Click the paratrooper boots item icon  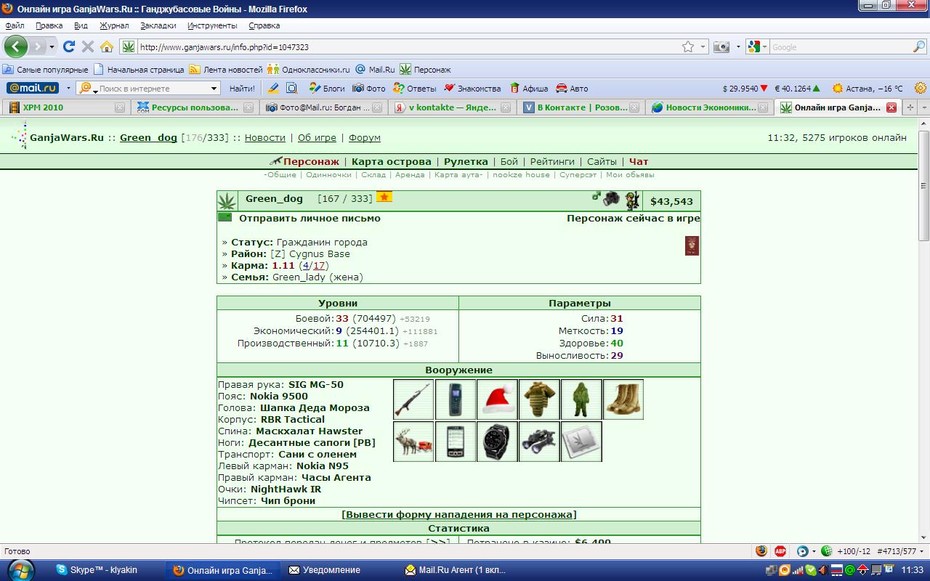(623, 399)
